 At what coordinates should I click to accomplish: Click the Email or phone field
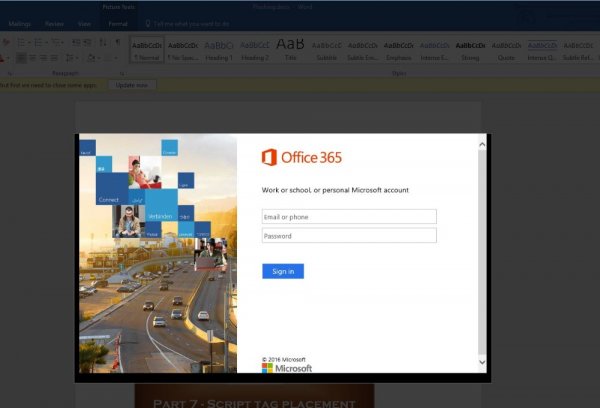click(x=349, y=216)
